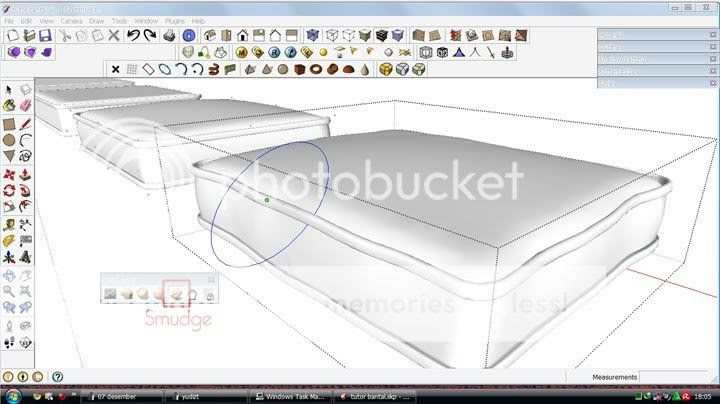Pick the Scale tool
720x404 pixels.
pyautogui.click(x=9, y=206)
